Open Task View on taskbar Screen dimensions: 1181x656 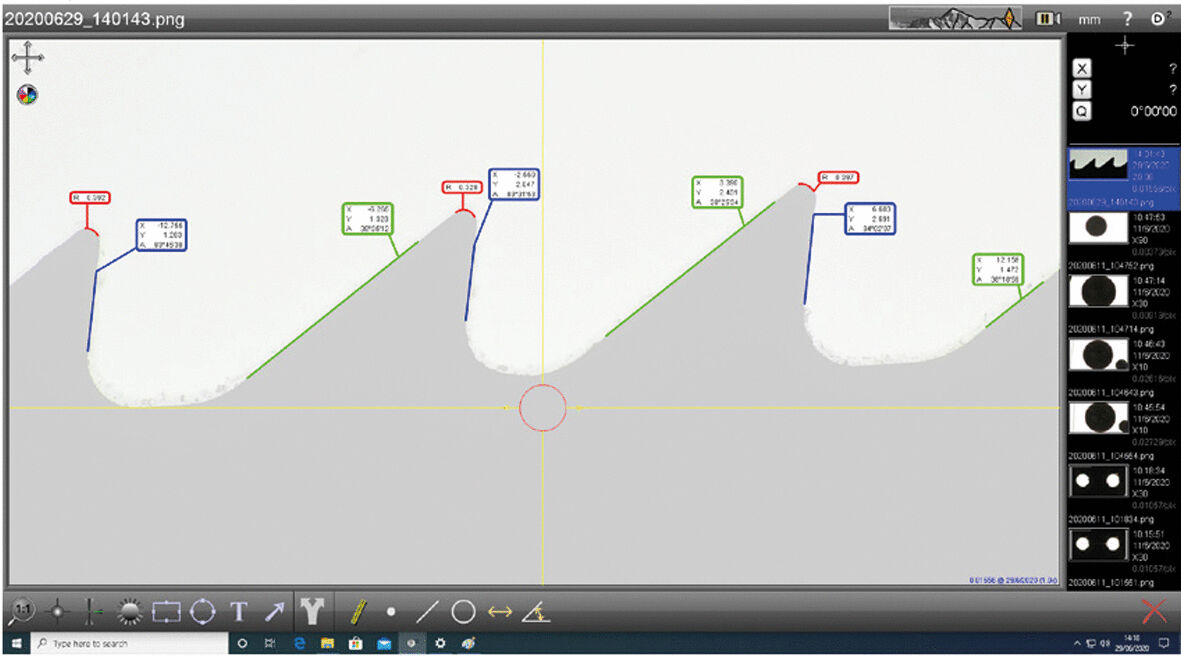pos(270,643)
